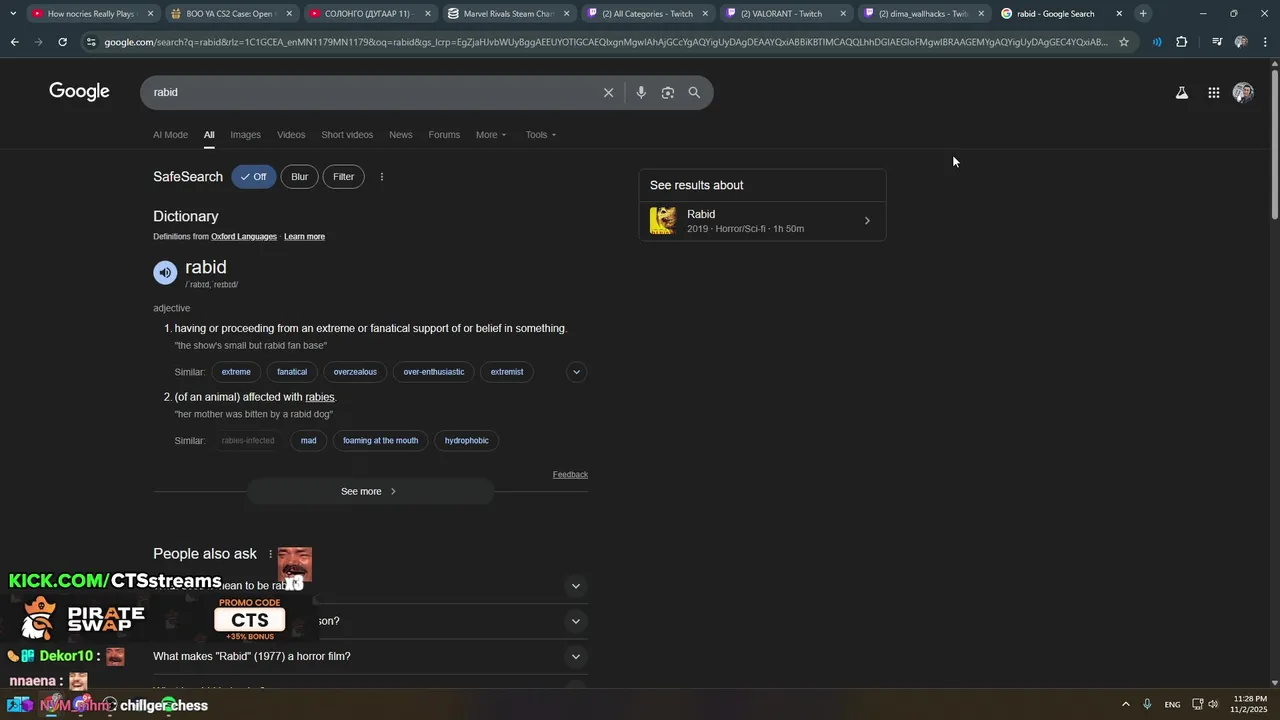Expand the similar words list for definition one
This screenshot has width=1280, height=720.
pos(576,372)
